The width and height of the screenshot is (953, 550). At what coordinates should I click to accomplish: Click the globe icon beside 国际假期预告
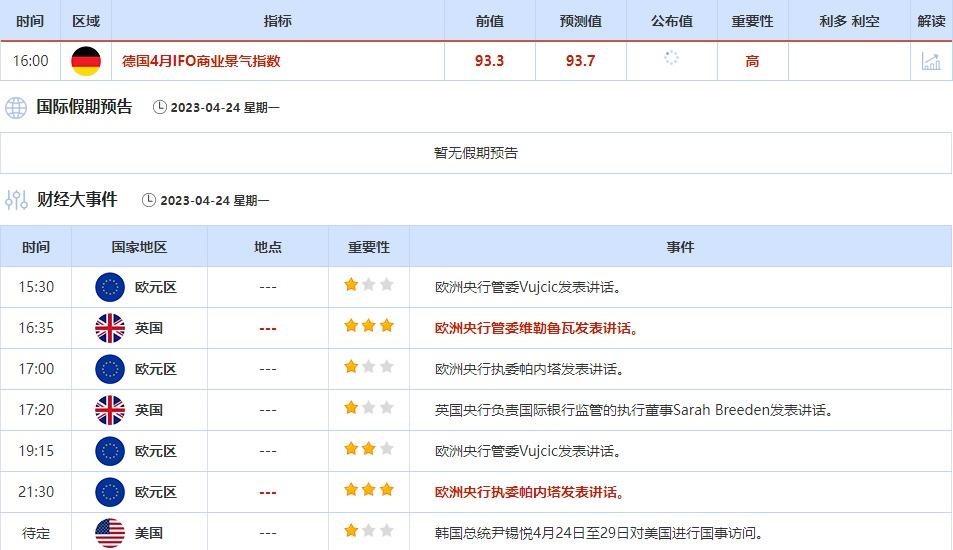(x=16, y=107)
